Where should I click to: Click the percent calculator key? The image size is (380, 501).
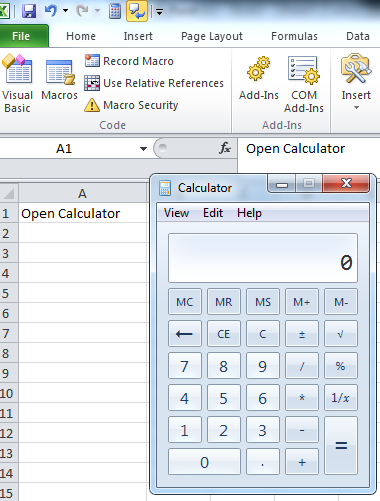(341, 366)
